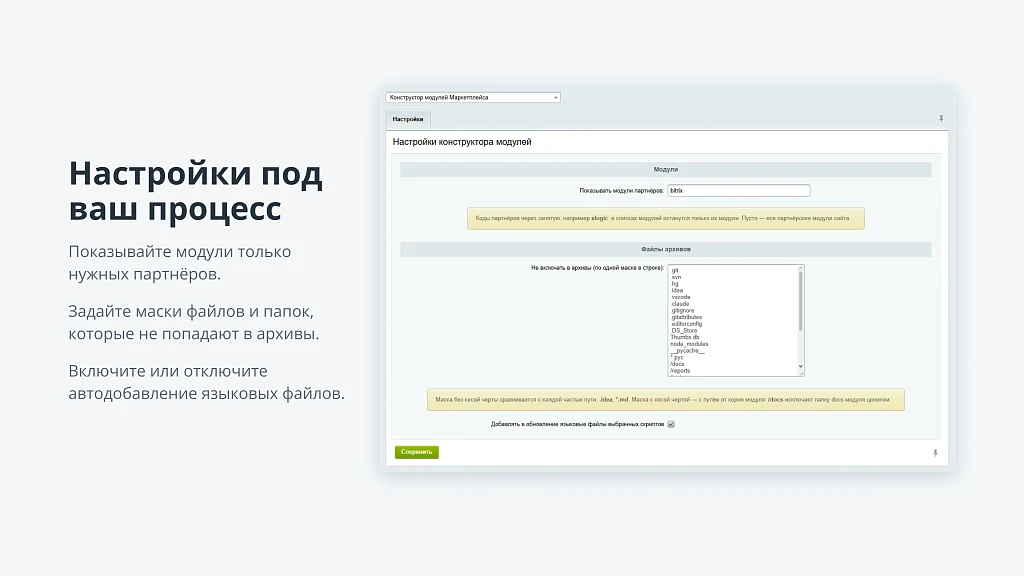Click the "/docs" line in the masks list
The width and height of the screenshot is (1024, 576).
[677, 364]
